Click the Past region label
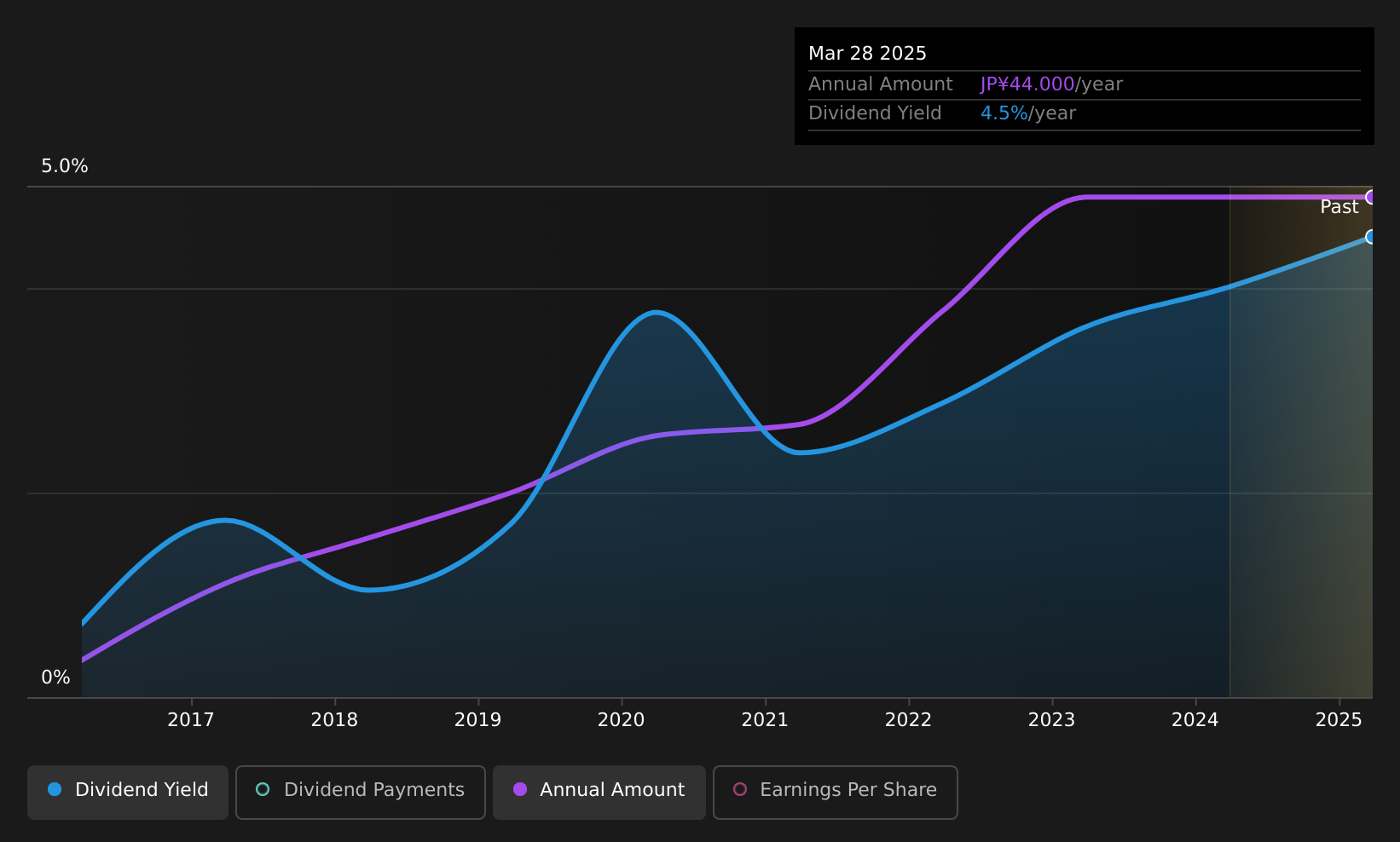 point(1339,207)
